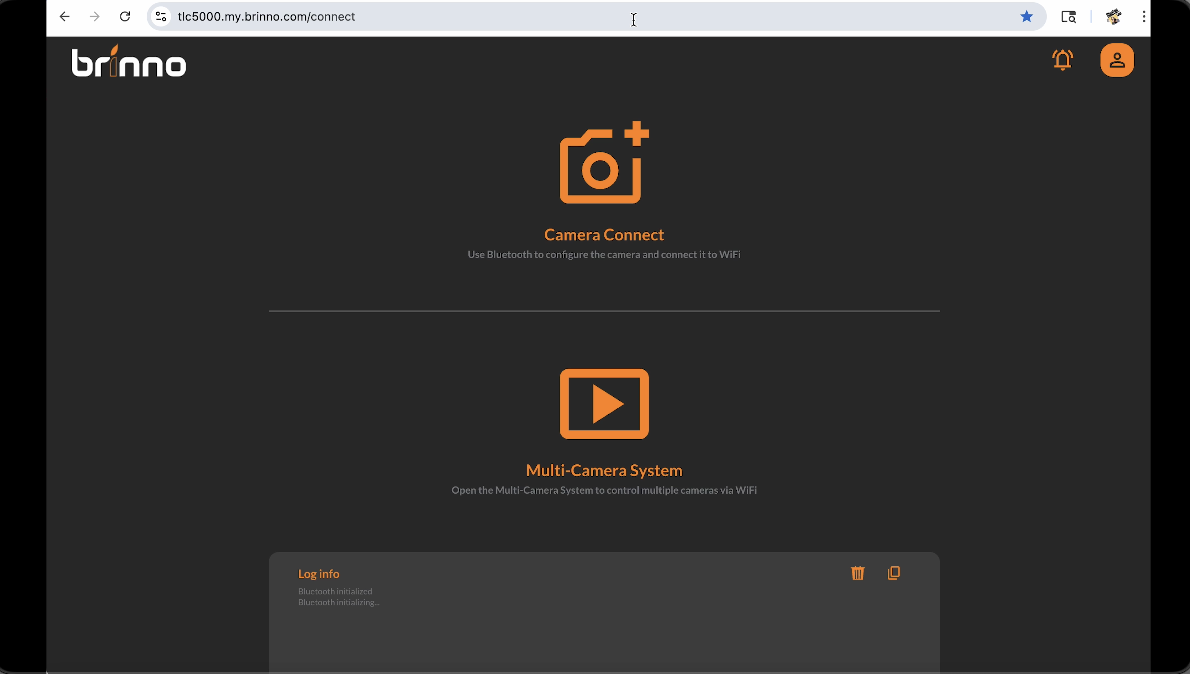The image size is (1190, 674).
Task: Clear the log with the trash icon
Action: [x=857, y=573]
